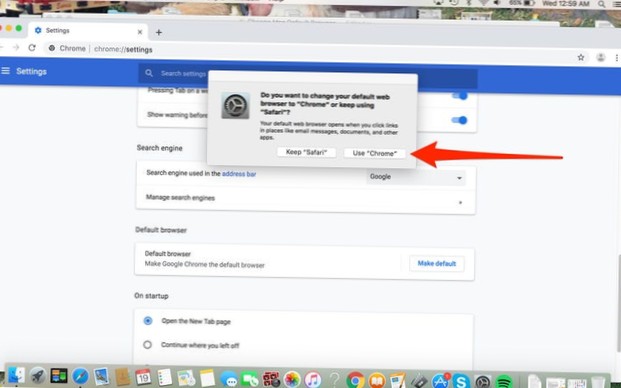Click System Preferences gear icon in dialog
The height and width of the screenshot is (388, 621).
click(235, 106)
